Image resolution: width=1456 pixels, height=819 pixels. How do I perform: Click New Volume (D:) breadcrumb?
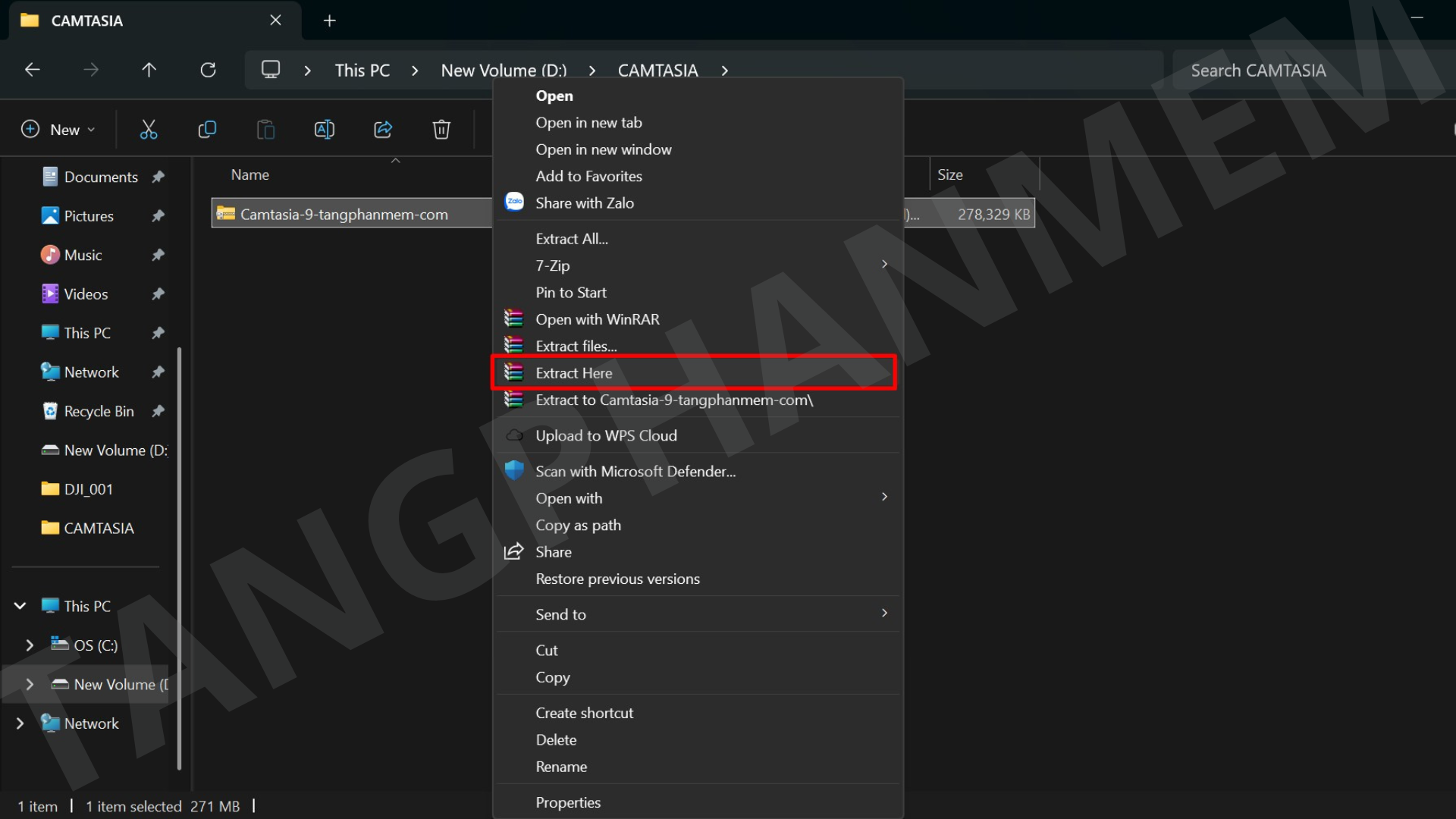(x=504, y=71)
